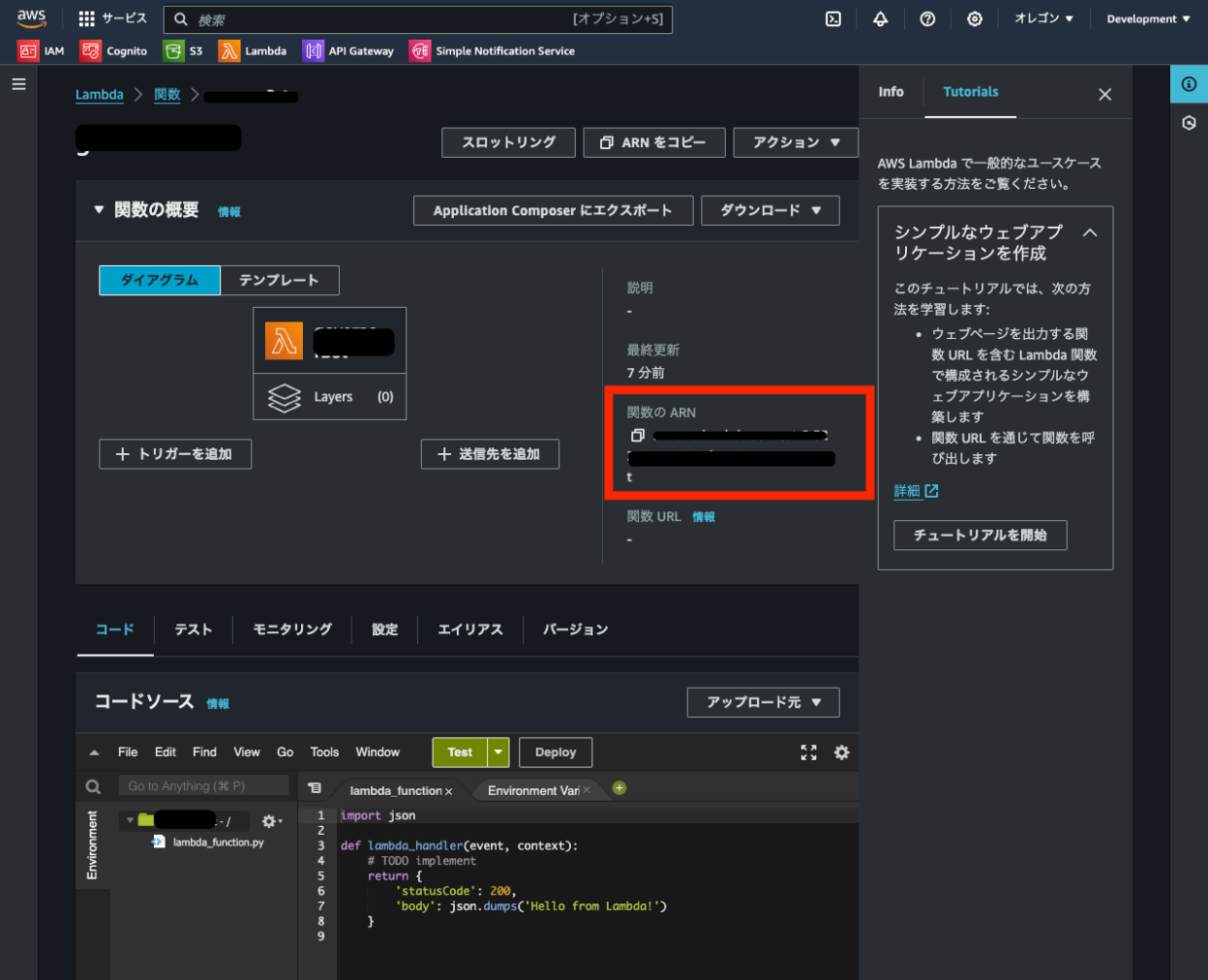Click the notifications bell icon
The height and width of the screenshot is (980, 1208).
[880, 19]
